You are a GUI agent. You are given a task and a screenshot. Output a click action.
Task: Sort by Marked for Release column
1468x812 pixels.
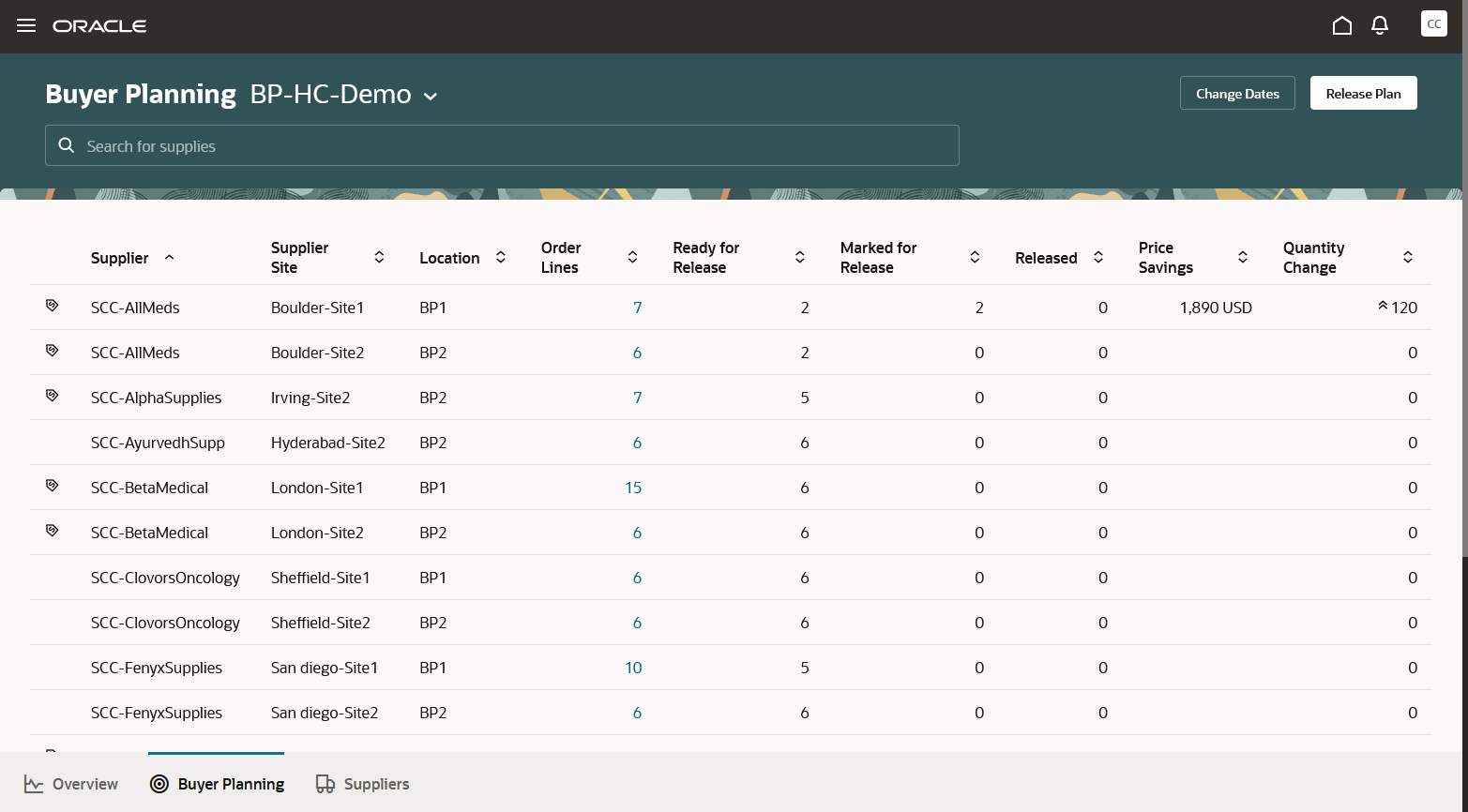(975, 257)
